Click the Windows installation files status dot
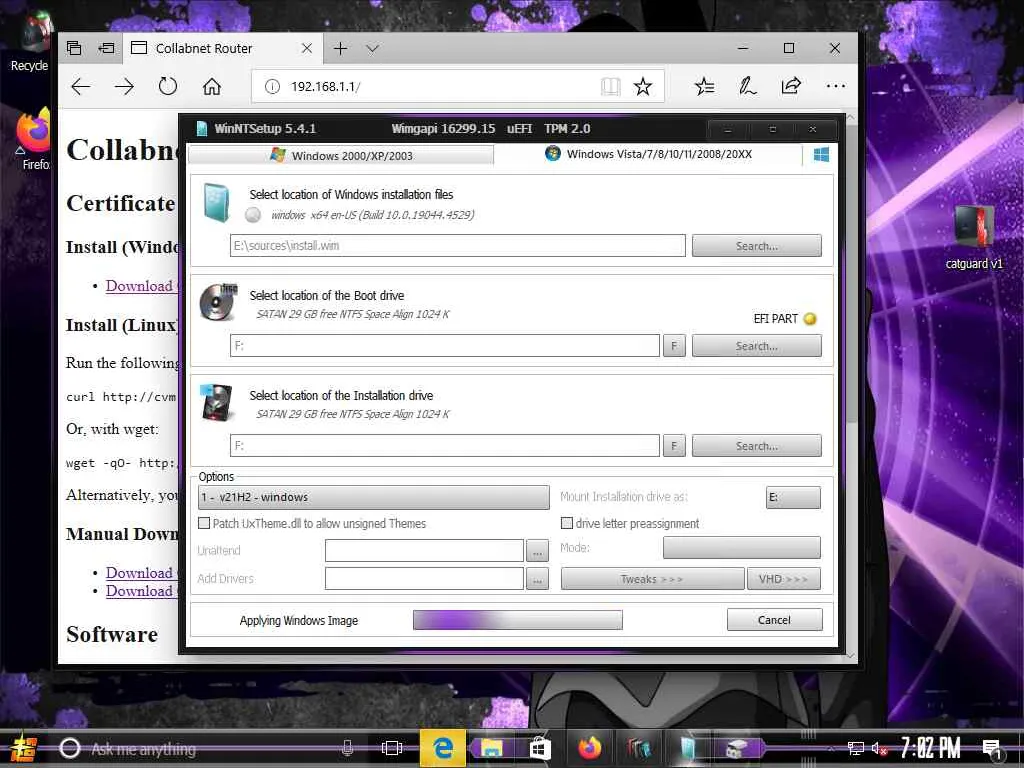This screenshot has width=1024, height=768. [x=253, y=214]
